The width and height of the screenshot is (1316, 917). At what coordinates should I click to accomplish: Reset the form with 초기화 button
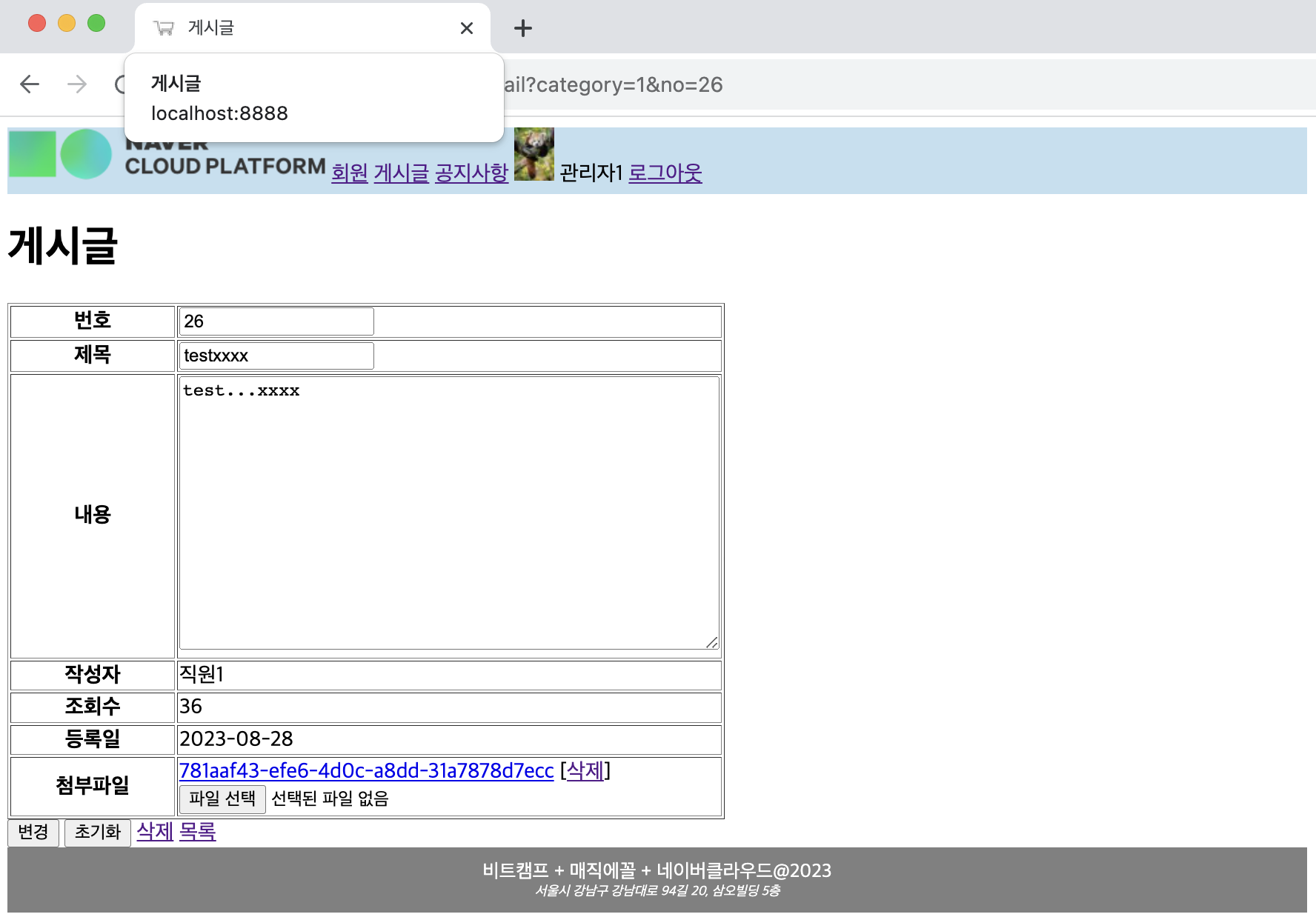[98, 833]
